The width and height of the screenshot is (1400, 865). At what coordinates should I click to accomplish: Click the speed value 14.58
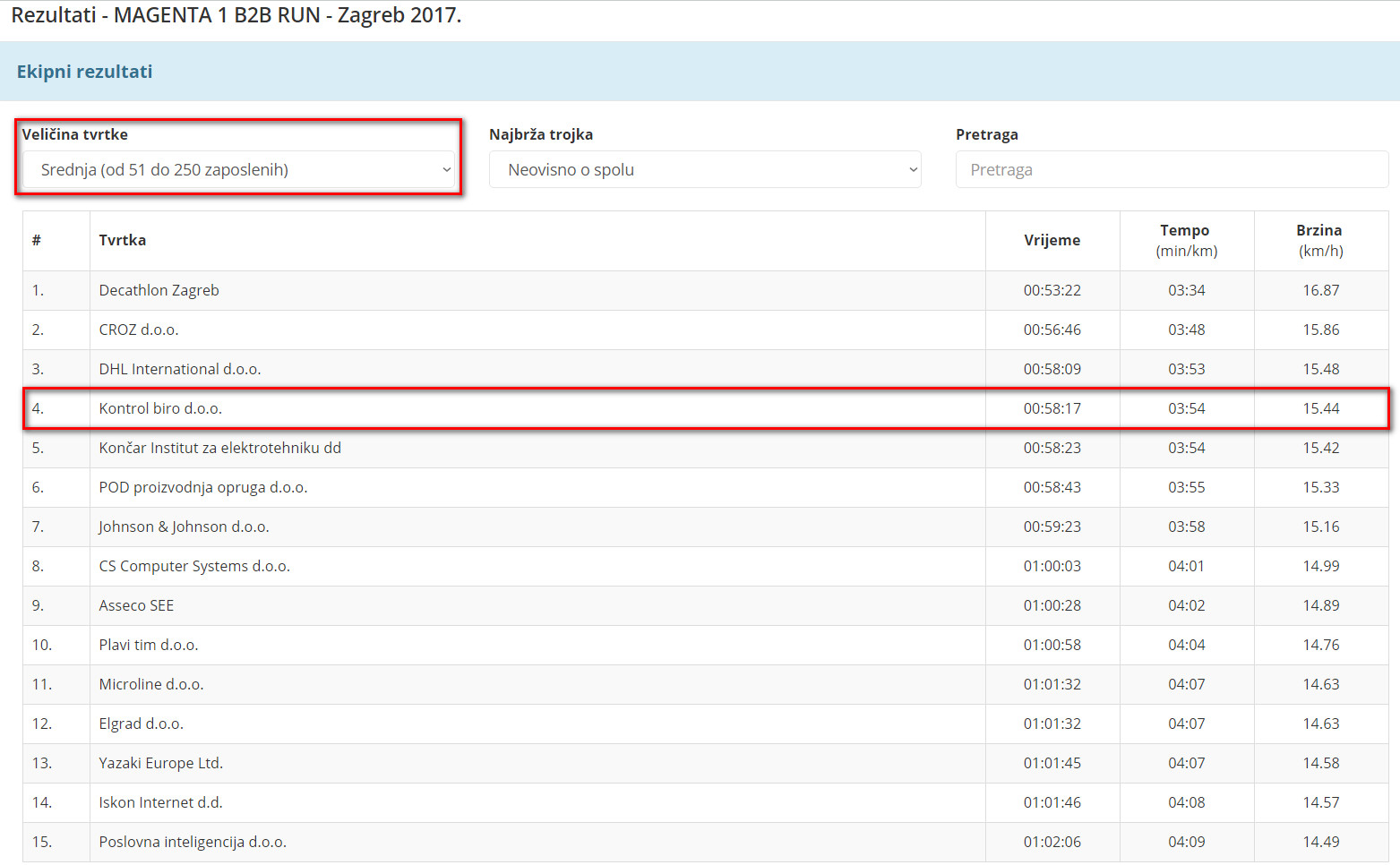click(1321, 763)
